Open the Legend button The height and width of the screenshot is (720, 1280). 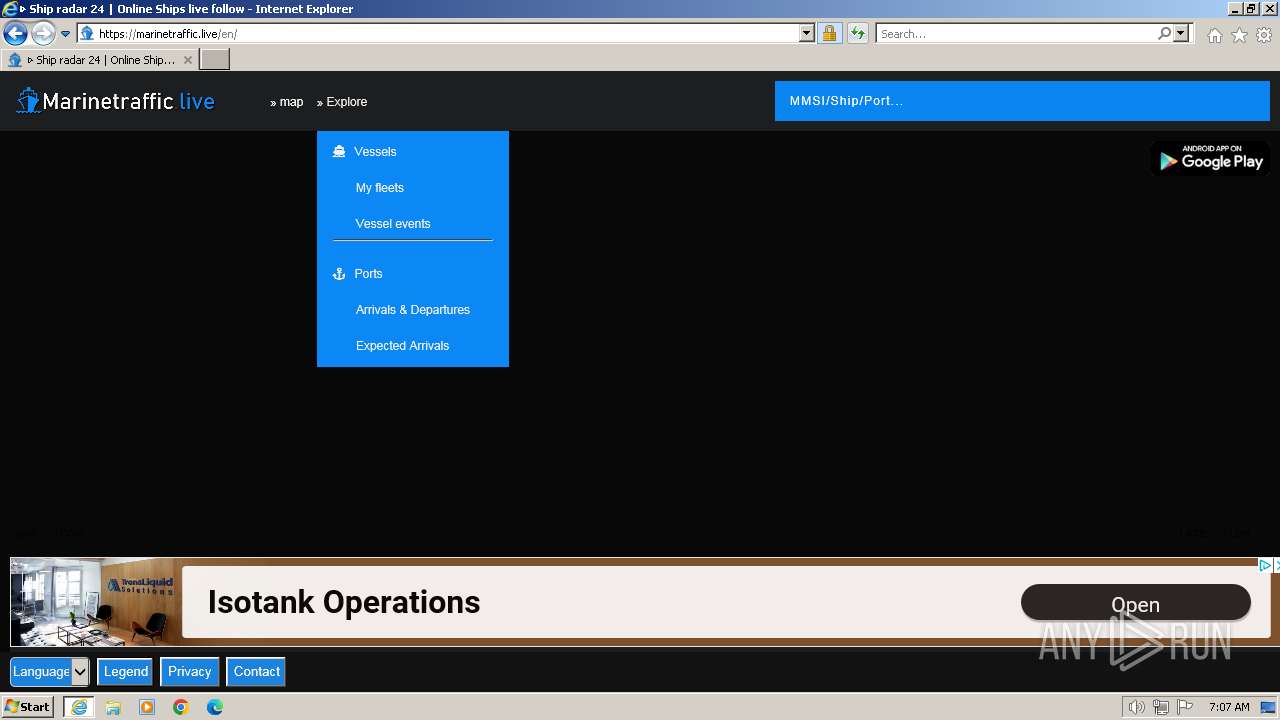126,672
